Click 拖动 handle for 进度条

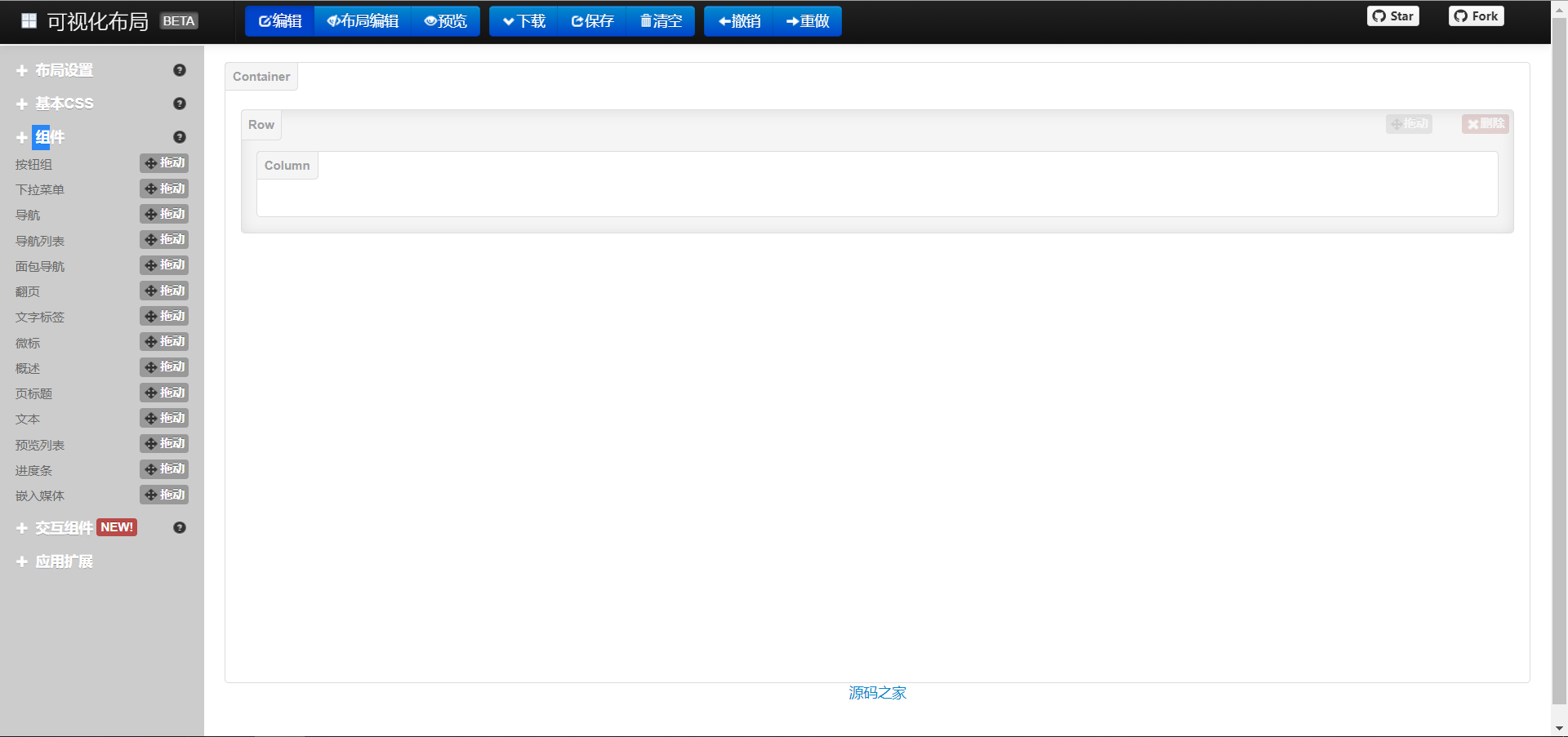pos(164,469)
